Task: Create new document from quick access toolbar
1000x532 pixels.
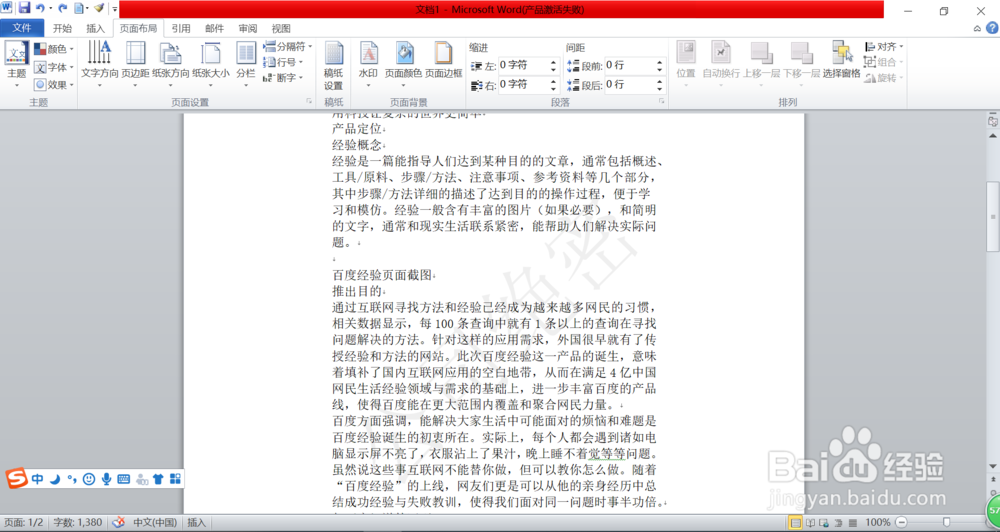Action: click(79, 8)
